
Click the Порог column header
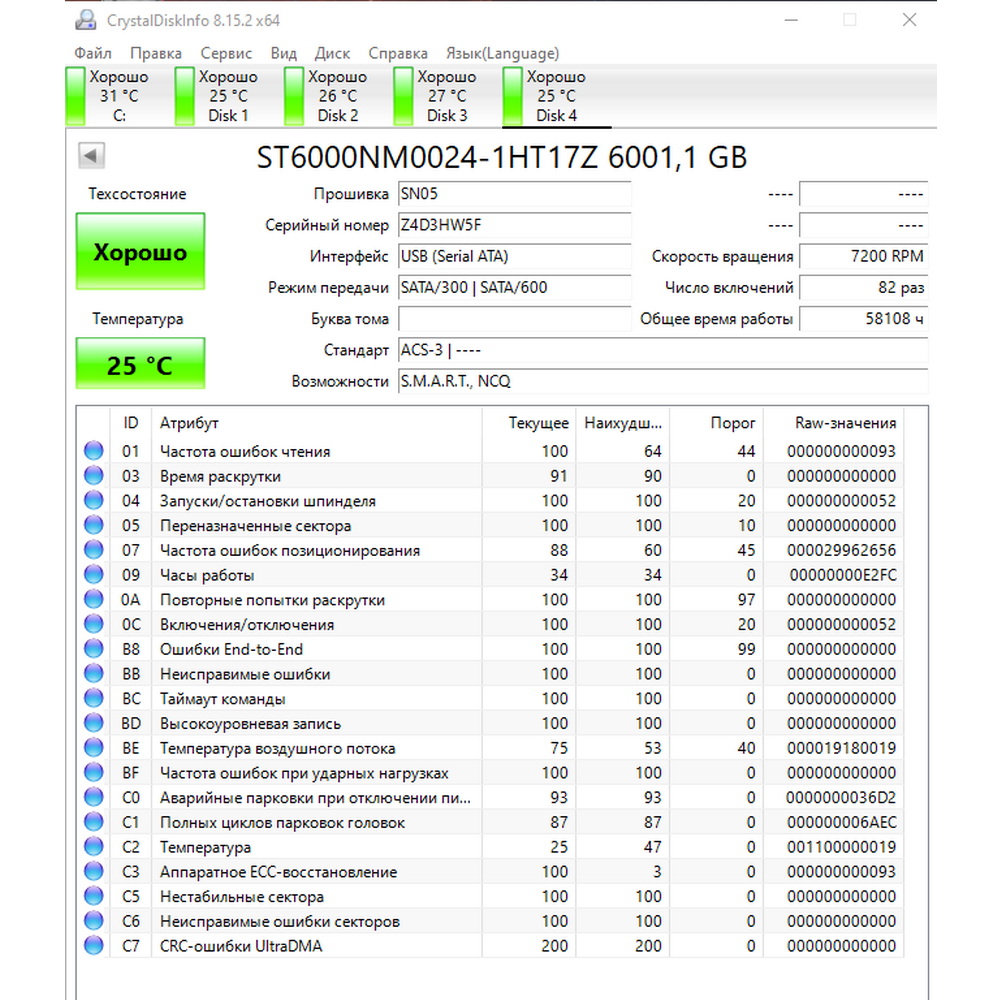point(717,423)
